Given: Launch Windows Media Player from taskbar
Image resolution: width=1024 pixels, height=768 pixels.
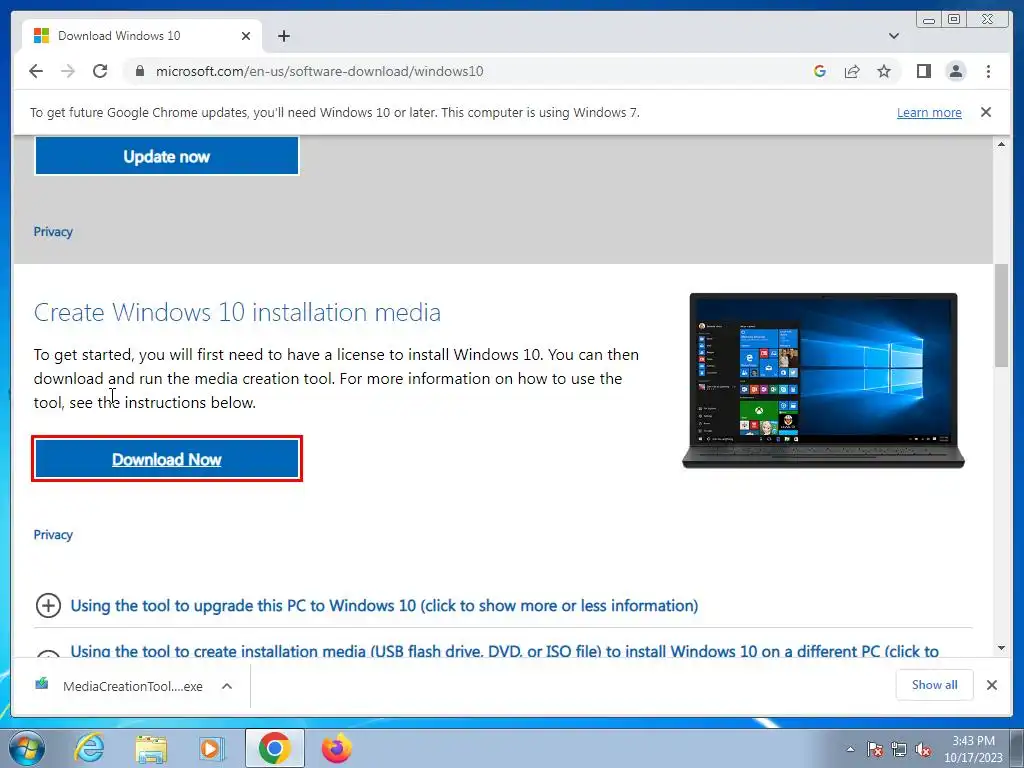Looking at the screenshot, I should (212, 748).
